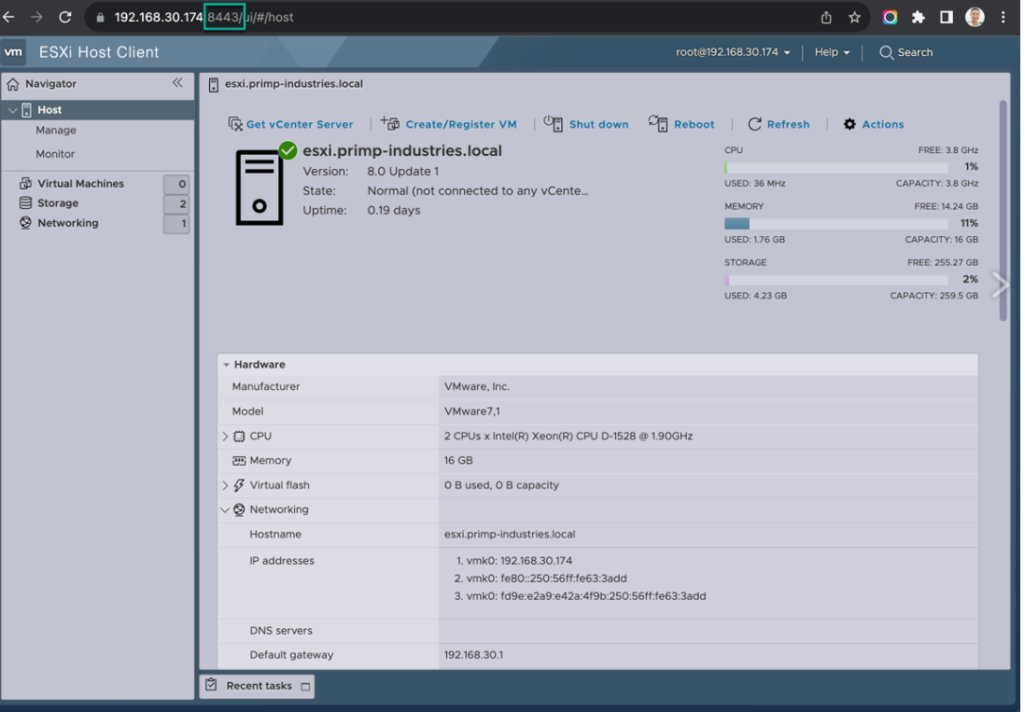The width and height of the screenshot is (1024, 712).
Task: Click the Get vCenter Server link
Action: pyautogui.click(x=299, y=124)
